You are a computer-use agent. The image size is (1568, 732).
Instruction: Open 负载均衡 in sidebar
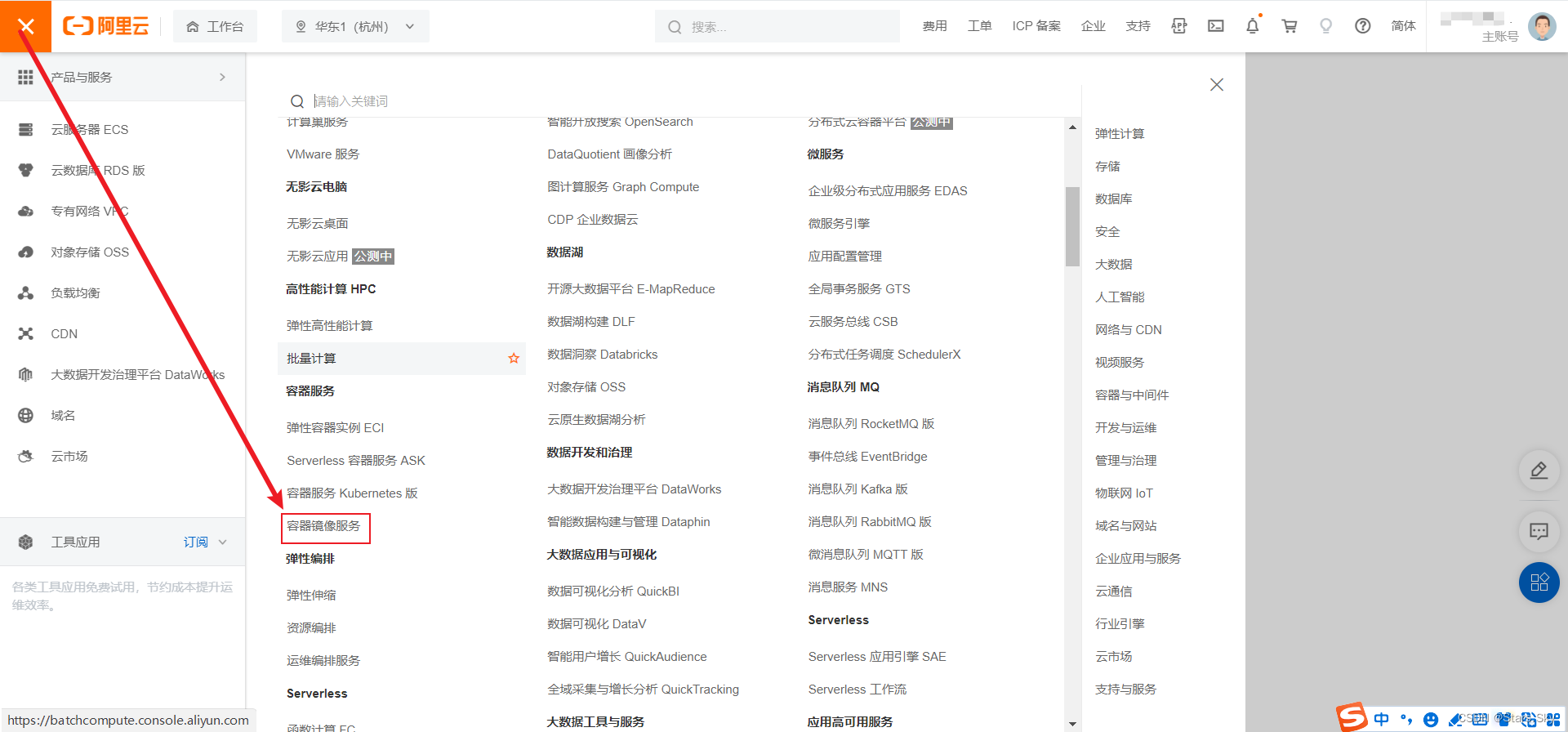click(x=75, y=292)
